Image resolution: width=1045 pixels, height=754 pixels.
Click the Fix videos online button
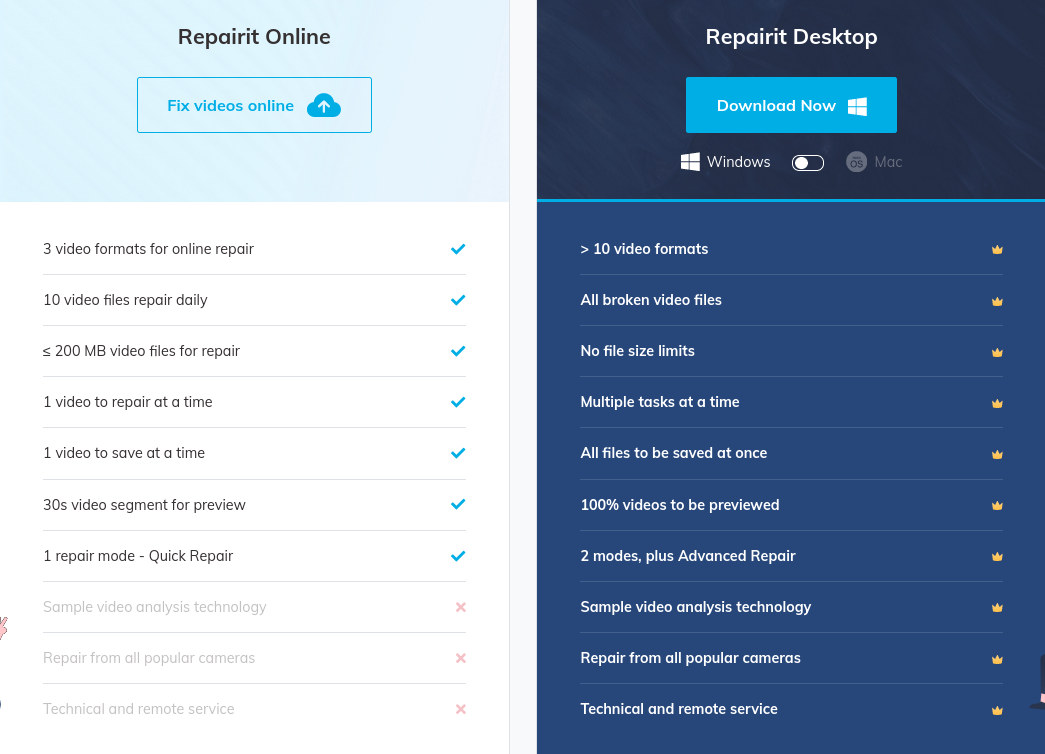(254, 105)
